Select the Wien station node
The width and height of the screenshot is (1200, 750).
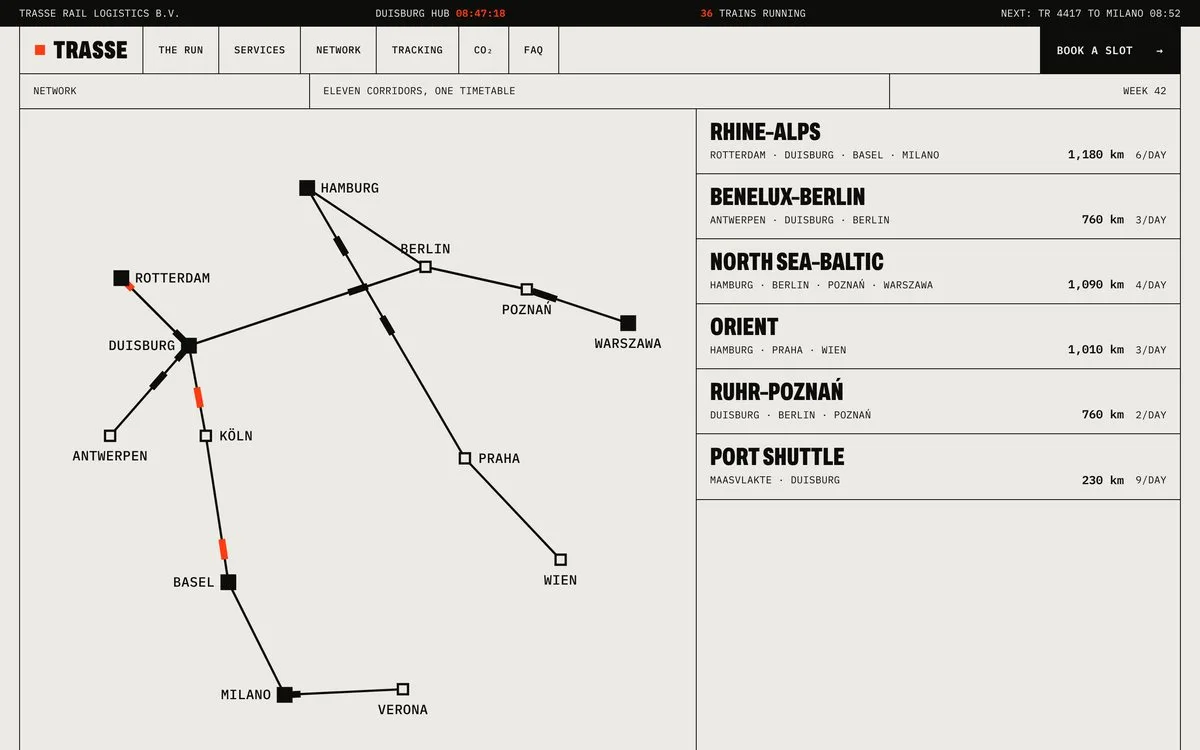pyautogui.click(x=561, y=560)
